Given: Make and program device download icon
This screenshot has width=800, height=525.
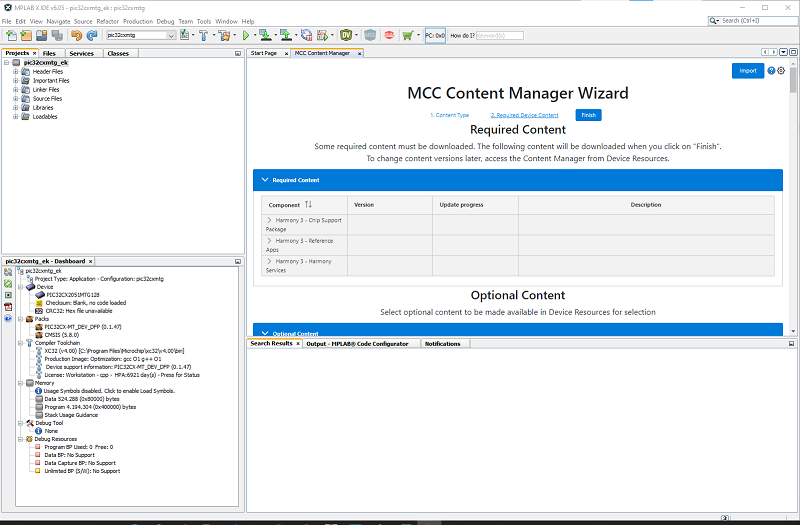Looking at the screenshot, I should tap(265, 35).
